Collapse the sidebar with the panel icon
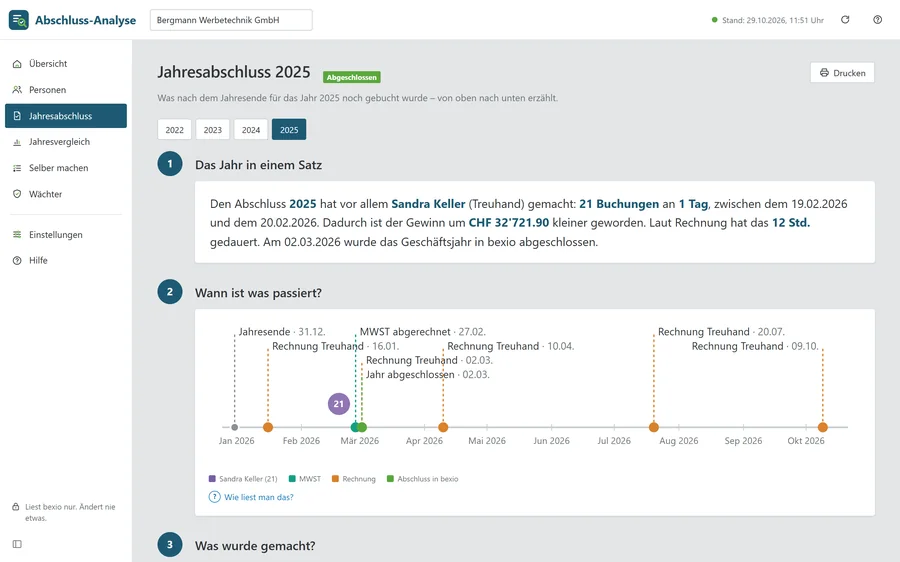The height and width of the screenshot is (562, 900). (x=17, y=544)
